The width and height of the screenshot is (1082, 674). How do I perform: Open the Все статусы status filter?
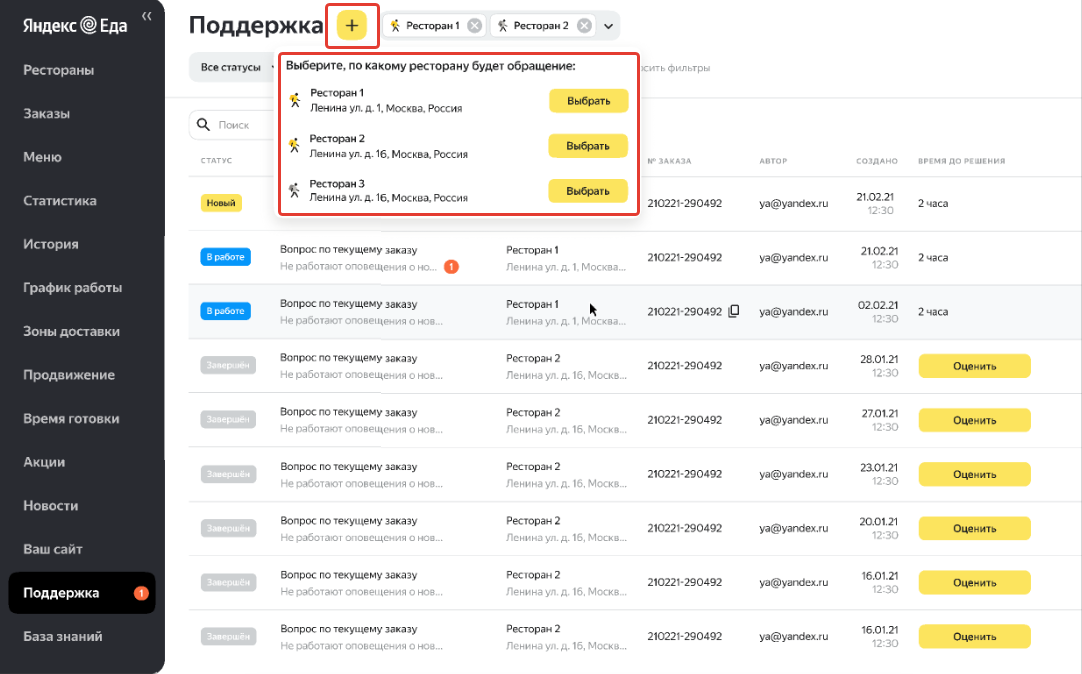(x=232, y=68)
